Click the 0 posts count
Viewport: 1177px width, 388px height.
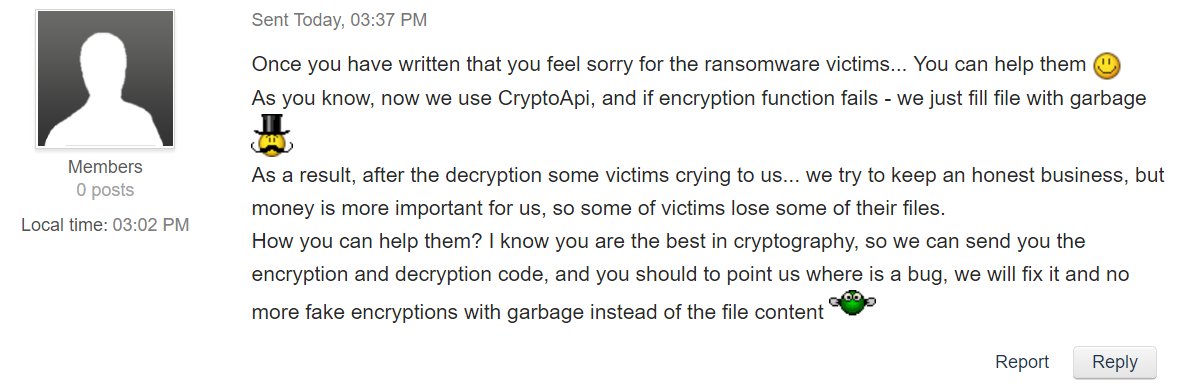click(105, 190)
